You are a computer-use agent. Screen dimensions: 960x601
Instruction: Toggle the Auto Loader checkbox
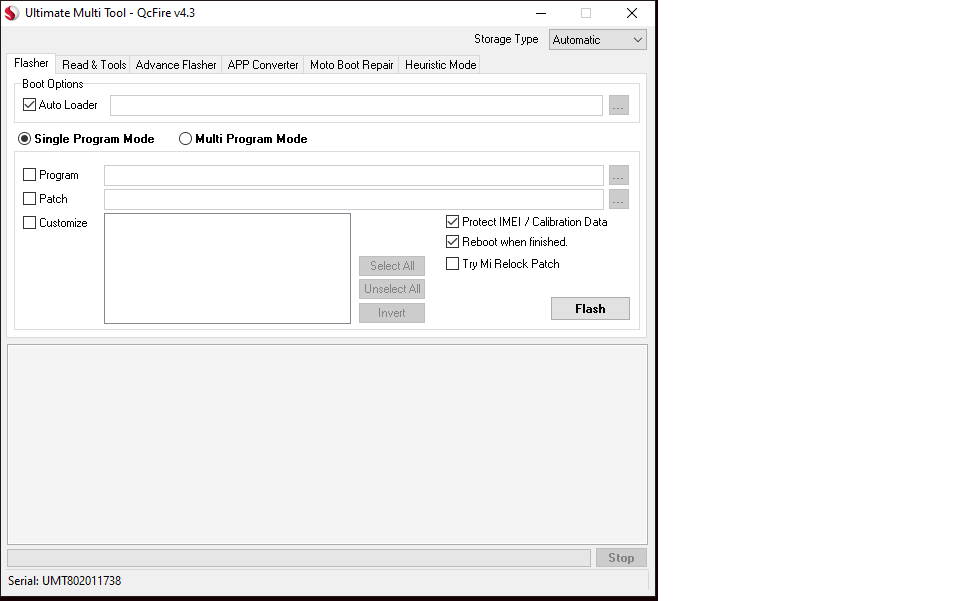pyautogui.click(x=29, y=105)
